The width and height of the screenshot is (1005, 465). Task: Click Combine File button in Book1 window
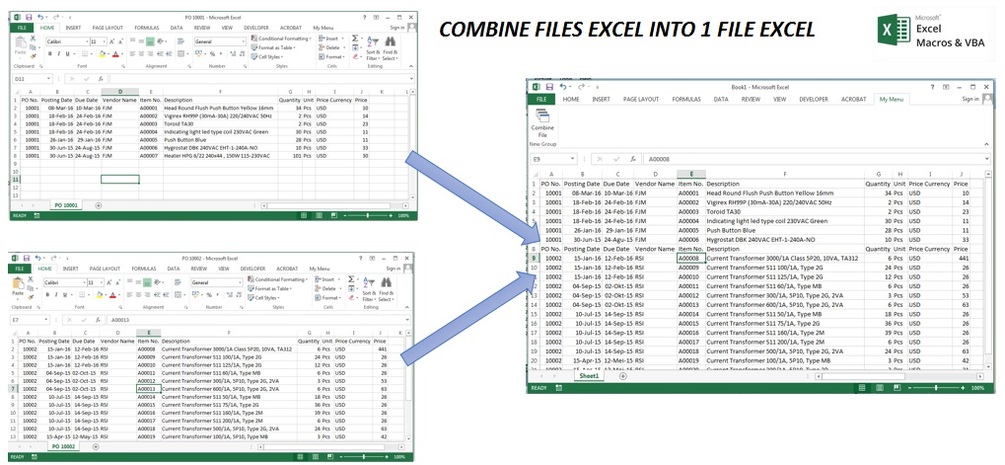(542, 124)
